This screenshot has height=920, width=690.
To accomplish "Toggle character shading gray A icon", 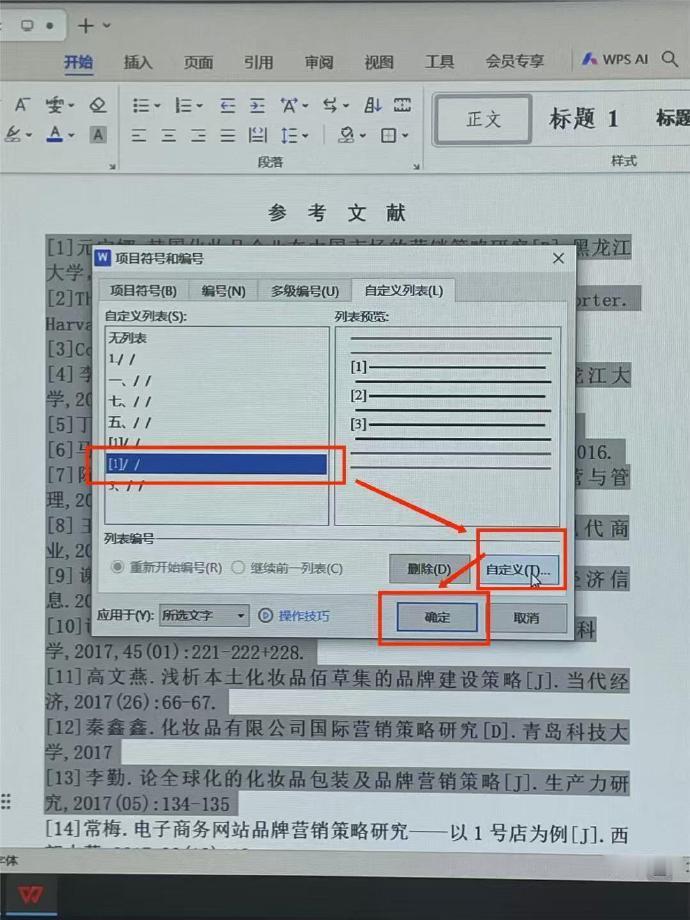I will [98, 135].
